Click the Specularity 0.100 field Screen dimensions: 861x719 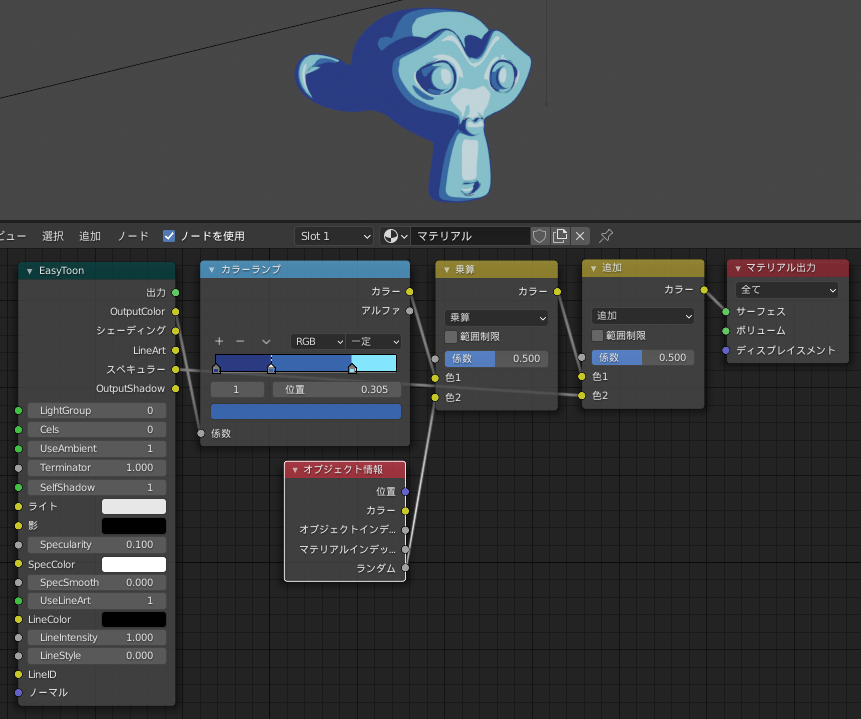[x=97, y=545]
